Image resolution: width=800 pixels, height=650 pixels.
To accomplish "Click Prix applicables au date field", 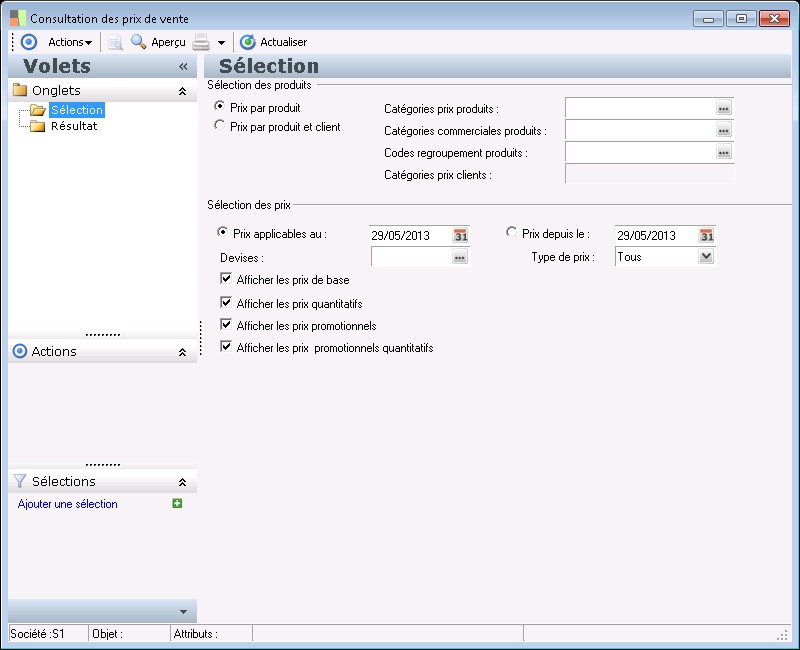I will click(x=411, y=235).
